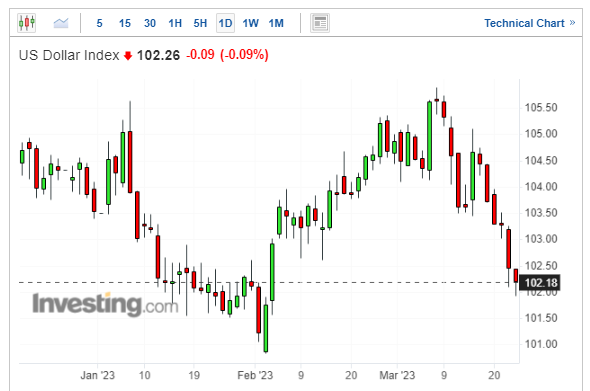This screenshot has width=590, height=391.
Task: Select the 5H interval
Action: pyautogui.click(x=200, y=23)
